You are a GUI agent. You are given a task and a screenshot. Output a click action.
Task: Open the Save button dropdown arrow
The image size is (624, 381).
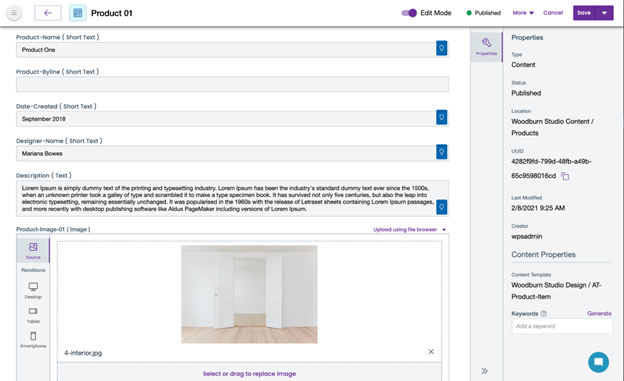[604, 13]
